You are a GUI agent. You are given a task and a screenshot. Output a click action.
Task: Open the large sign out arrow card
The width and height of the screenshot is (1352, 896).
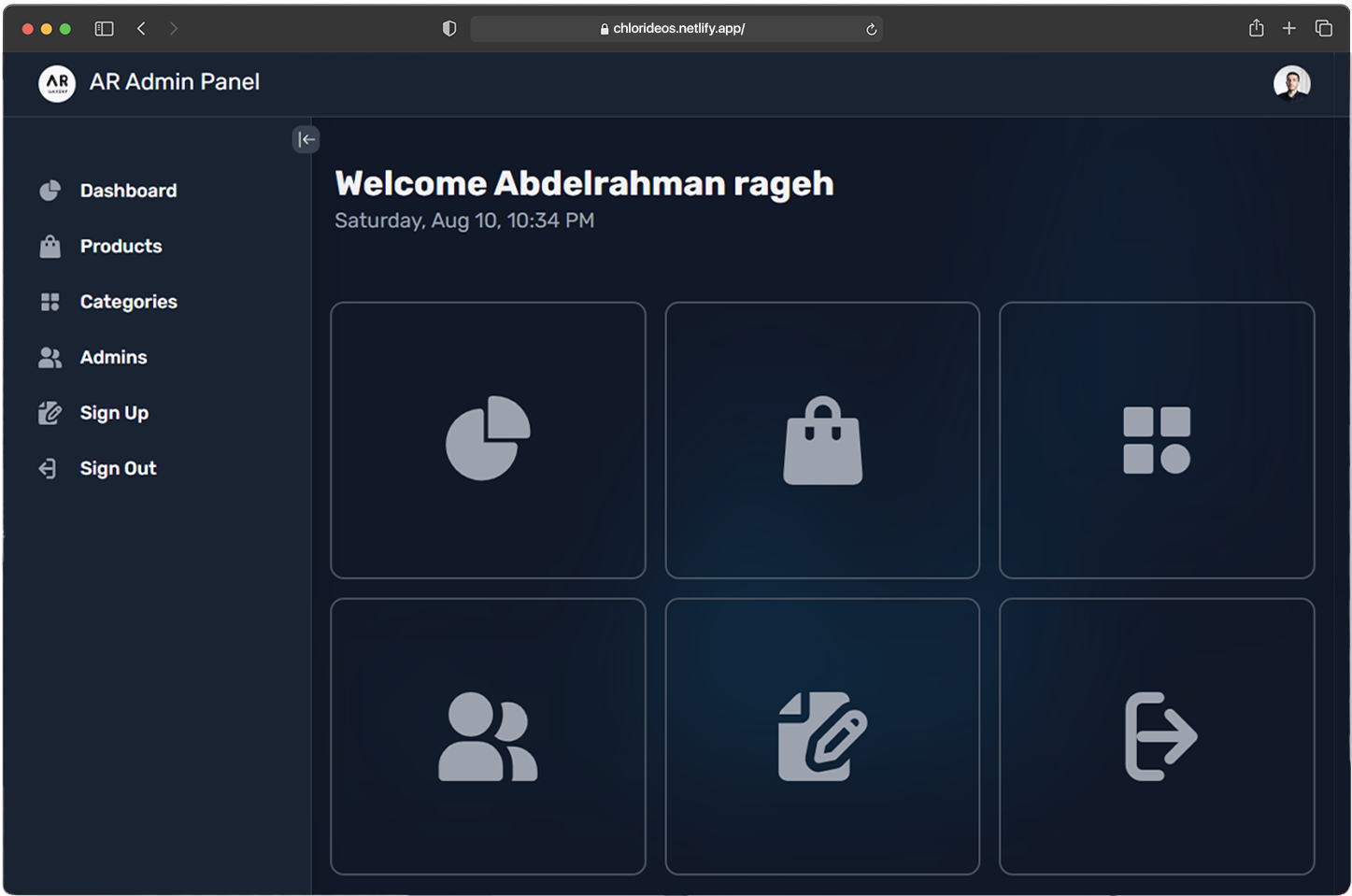1157,736
